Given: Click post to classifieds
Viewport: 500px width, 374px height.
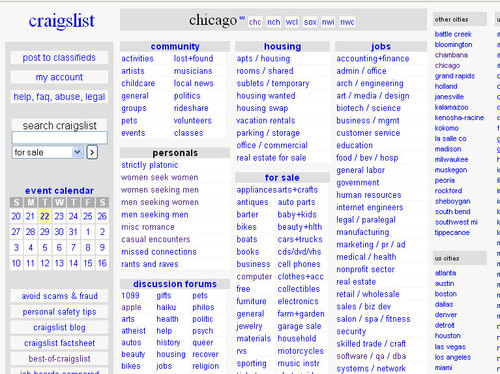Looking at the screenshot, I should coord(59,58).
